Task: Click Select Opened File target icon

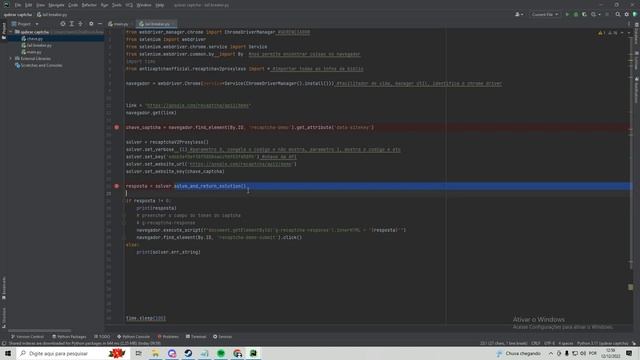Action: (62, 24)
